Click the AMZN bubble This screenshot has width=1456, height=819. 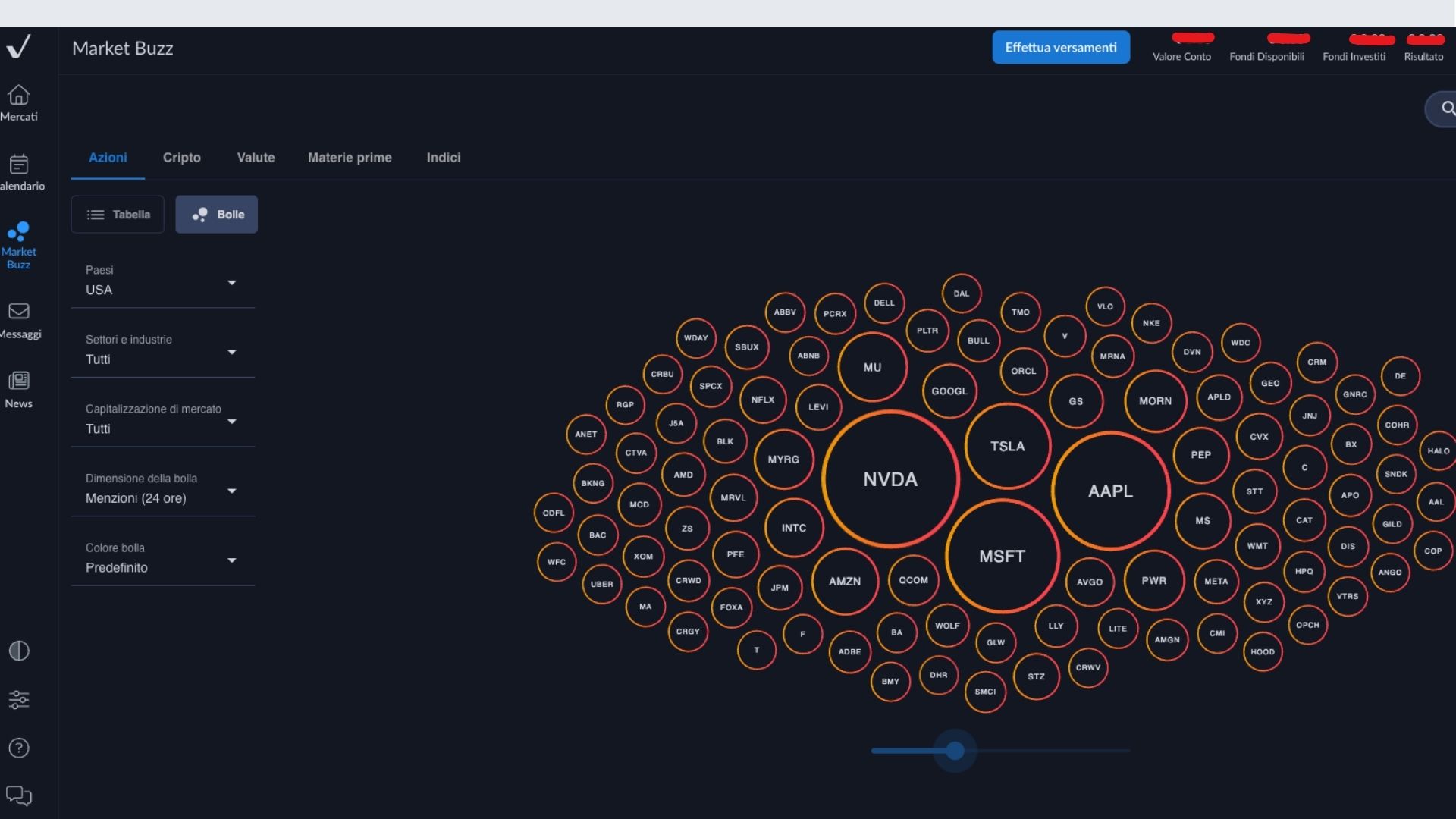click(x=844, y=582)
